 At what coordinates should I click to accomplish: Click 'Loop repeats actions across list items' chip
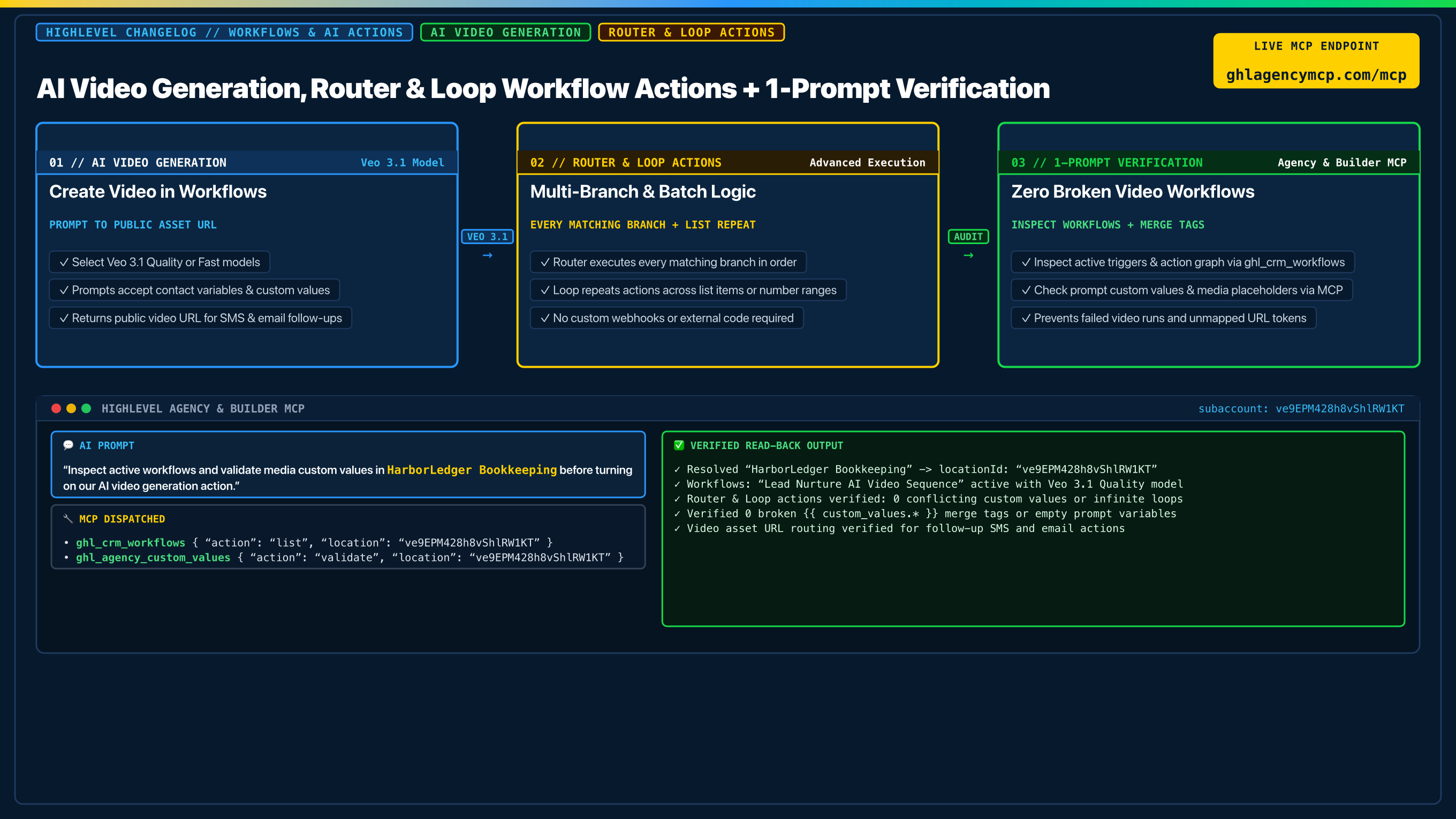click(688, 290)
